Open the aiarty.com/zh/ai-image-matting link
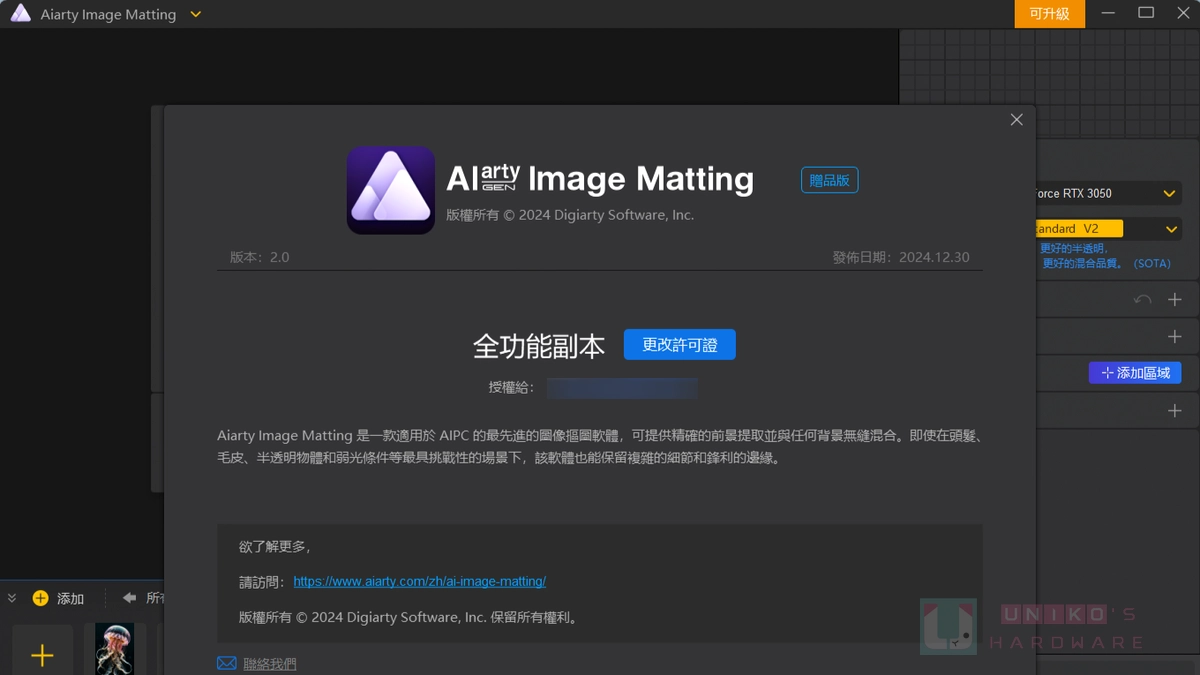Viewport: 1200px width, 675px height. tap(420, 581)
